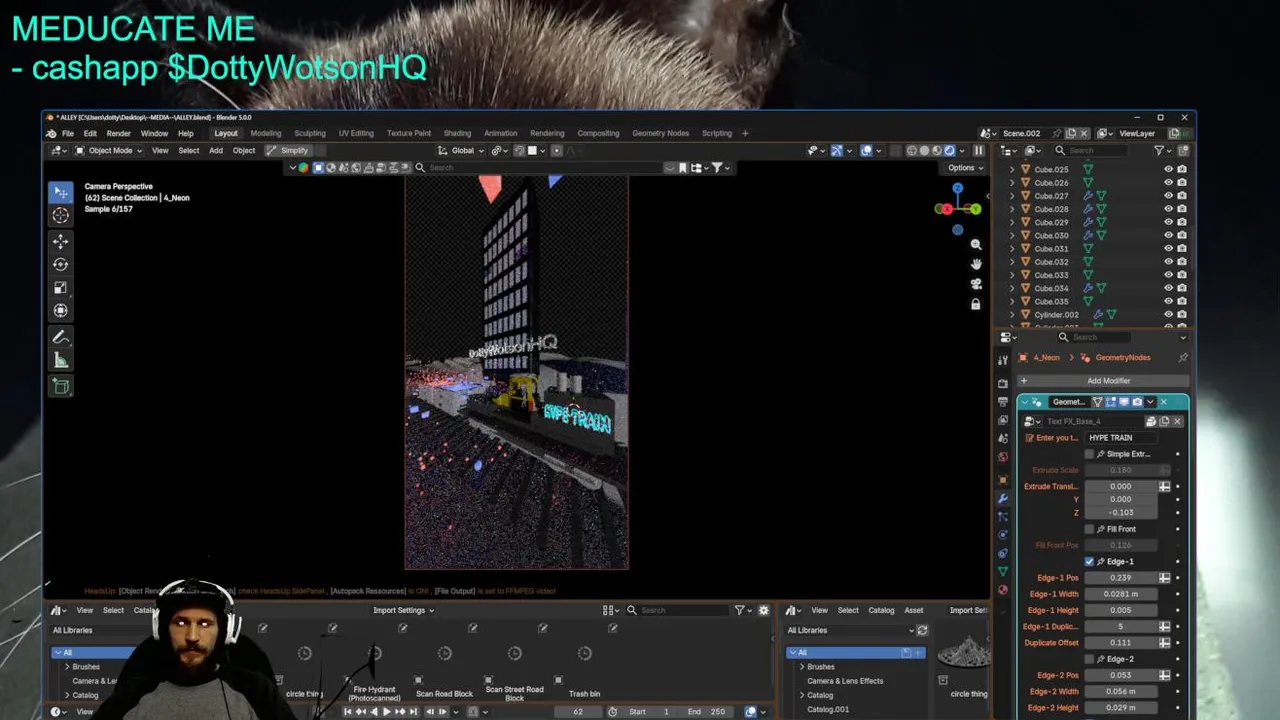Remove the GeometryNodes modifier with X

(1163, 402)
